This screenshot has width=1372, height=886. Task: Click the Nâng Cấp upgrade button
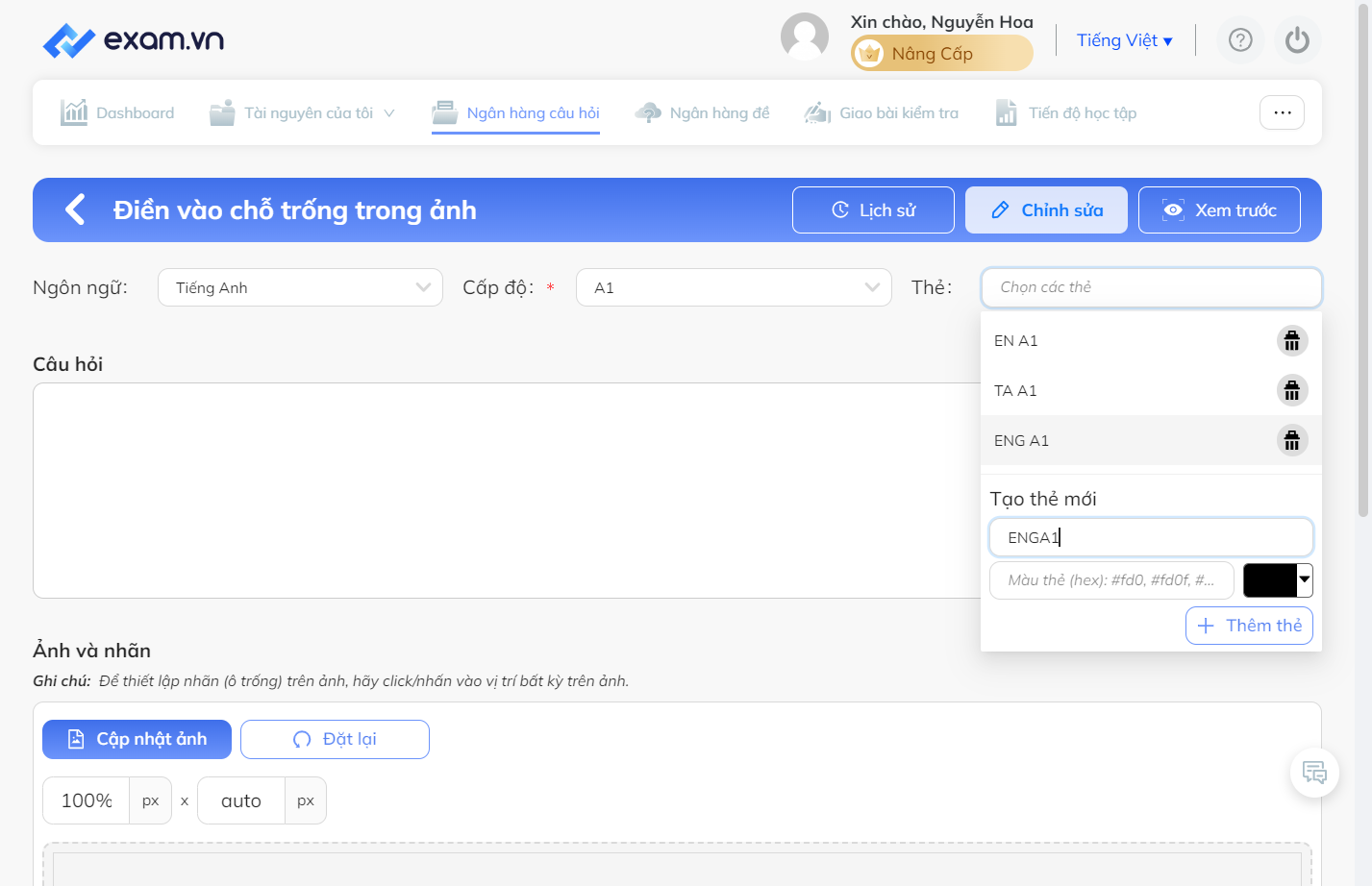point(941,53)
